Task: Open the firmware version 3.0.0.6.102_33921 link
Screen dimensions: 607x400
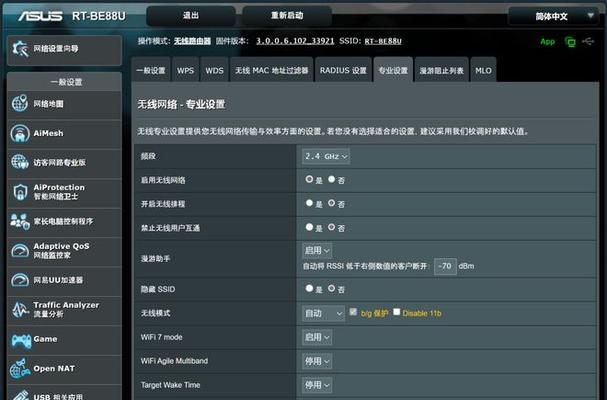Action: pyautogui.click(x=295, y=41)
